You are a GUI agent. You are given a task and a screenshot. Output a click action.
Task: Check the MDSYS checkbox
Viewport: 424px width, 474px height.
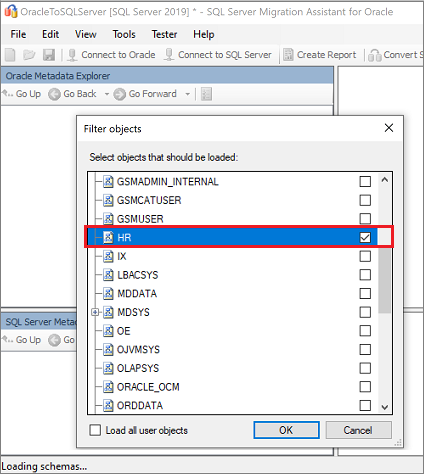pos(365,312)
